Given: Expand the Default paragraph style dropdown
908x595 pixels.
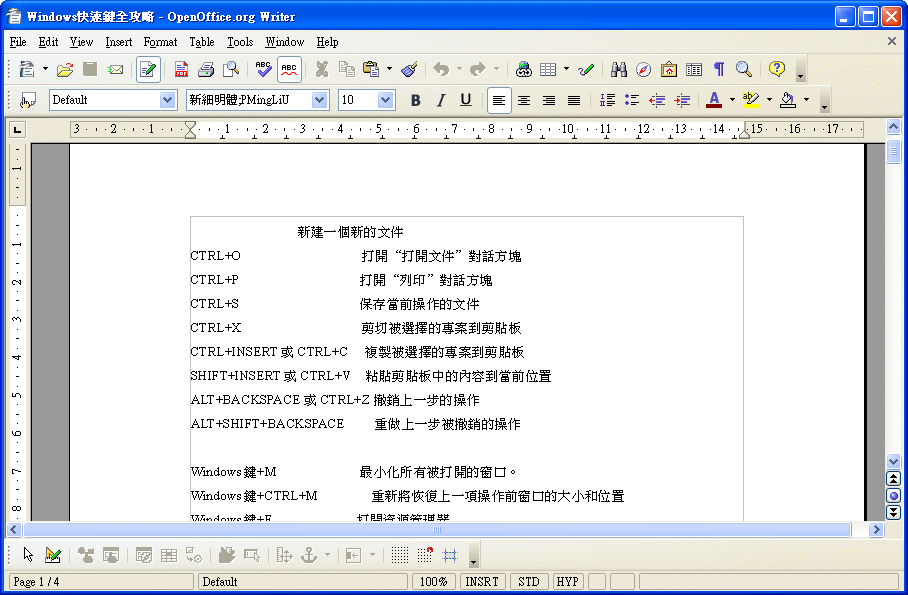Looking at the screenshot, I should point(167,100).
